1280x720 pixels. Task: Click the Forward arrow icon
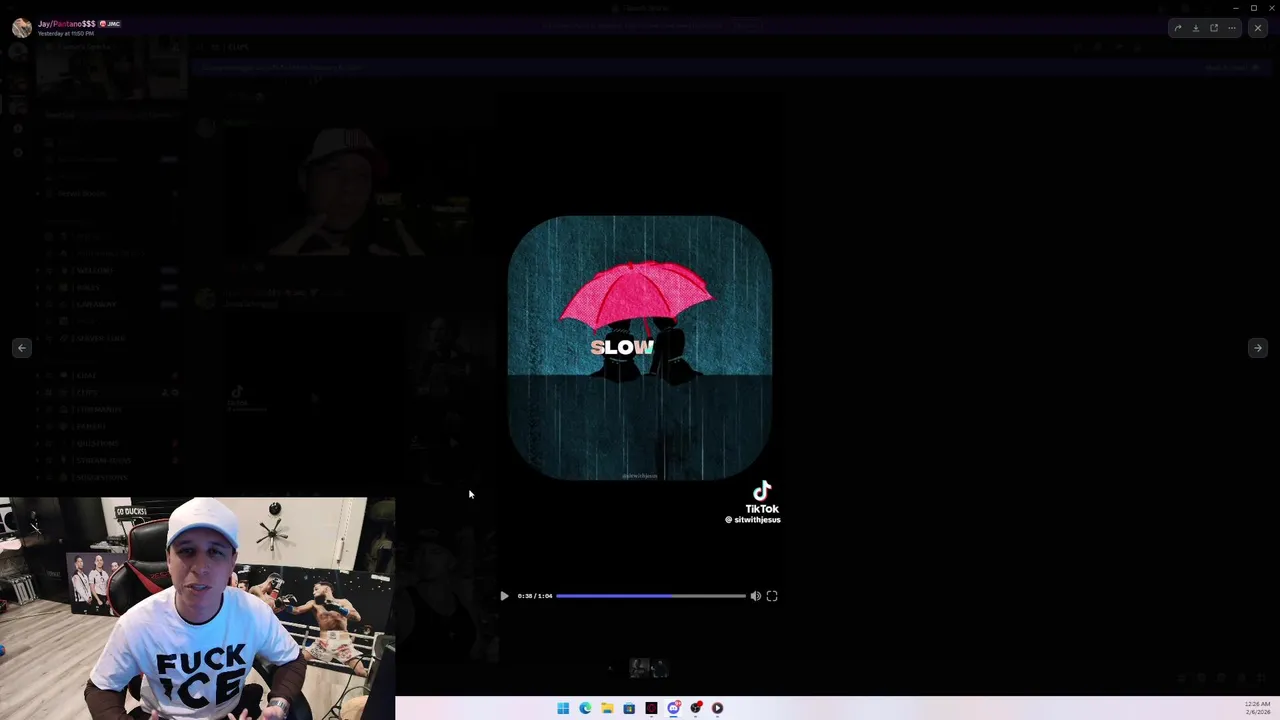click(1178, 28)
